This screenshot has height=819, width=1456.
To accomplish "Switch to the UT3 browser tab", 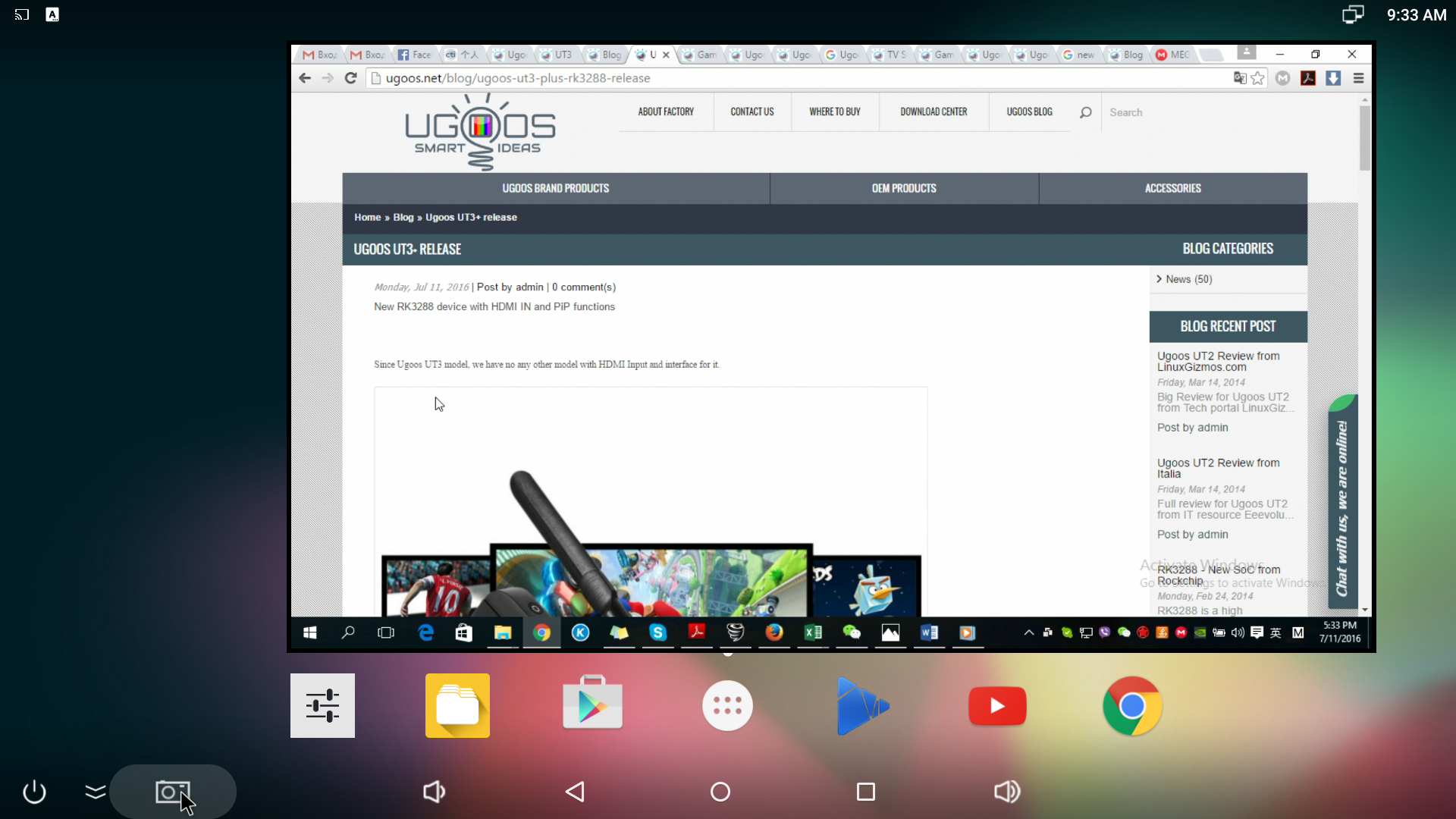I will pyautogui.click(x=557, y=55).
